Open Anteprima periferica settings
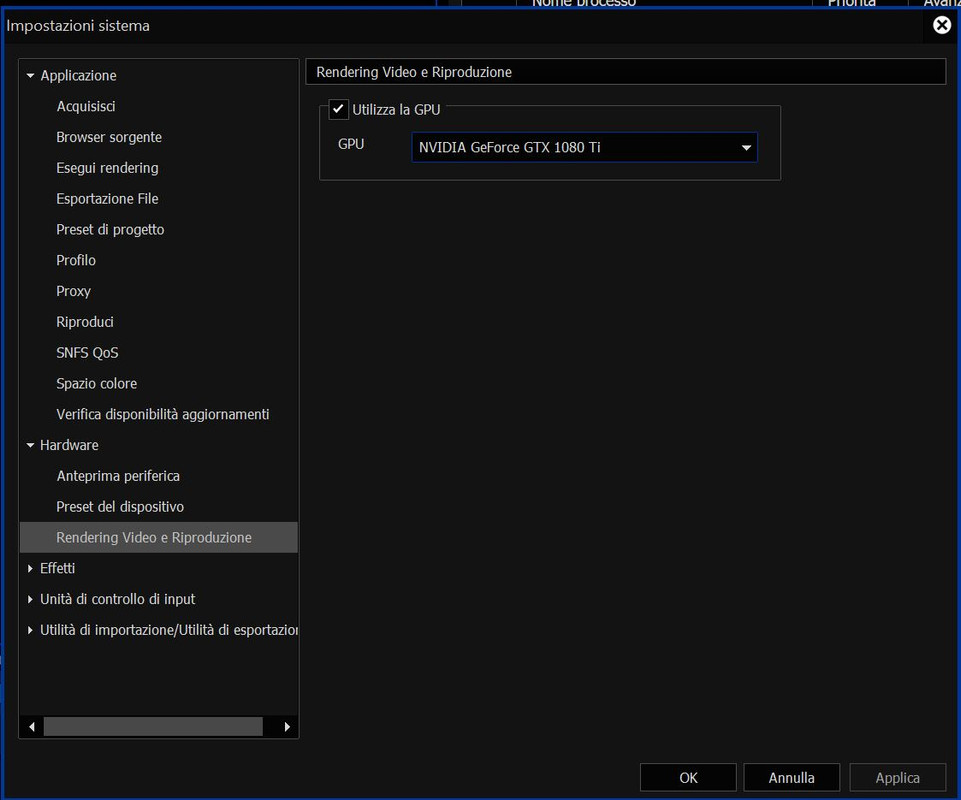 118,476
